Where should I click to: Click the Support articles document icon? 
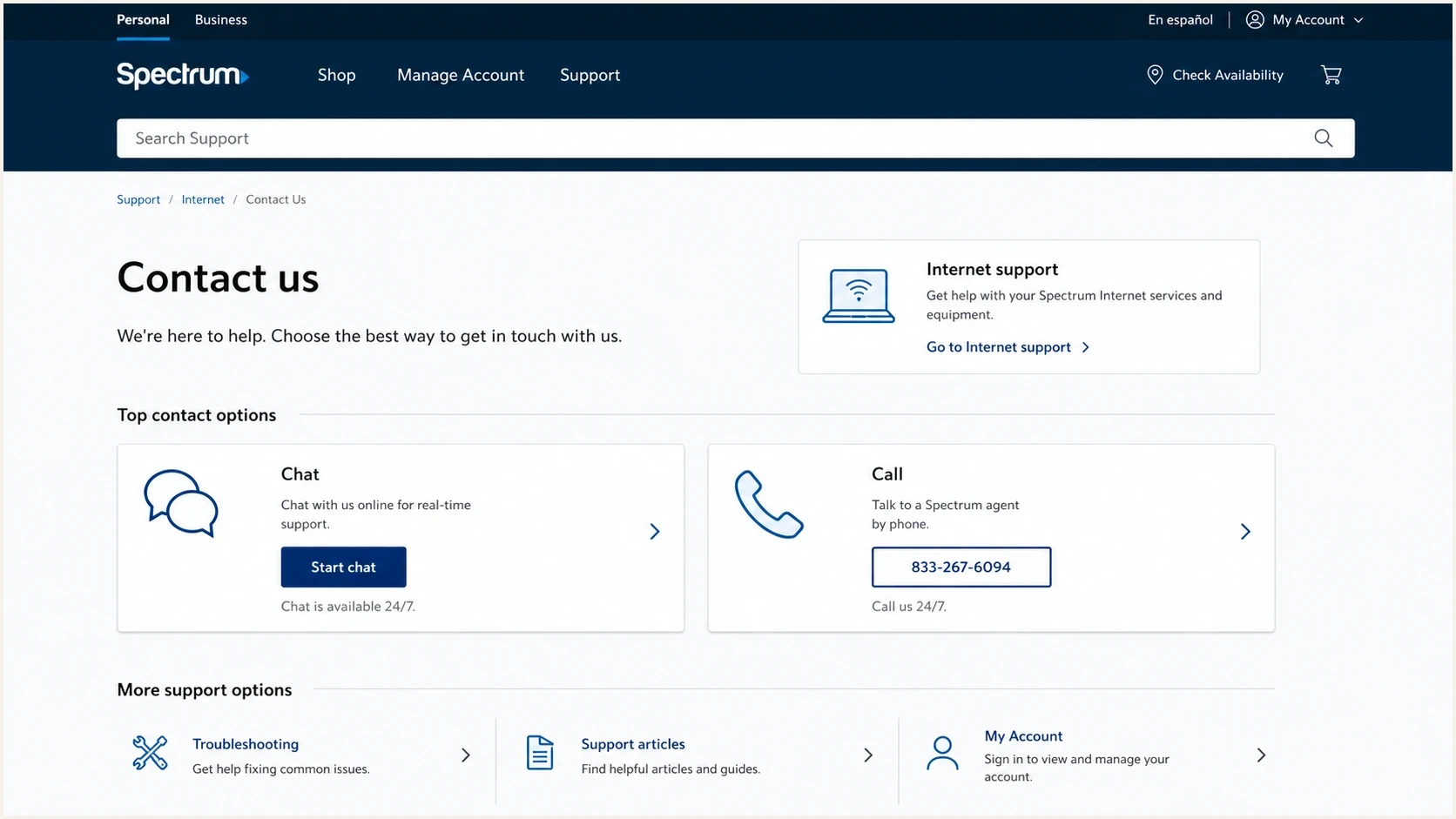[x=540, y=753]
